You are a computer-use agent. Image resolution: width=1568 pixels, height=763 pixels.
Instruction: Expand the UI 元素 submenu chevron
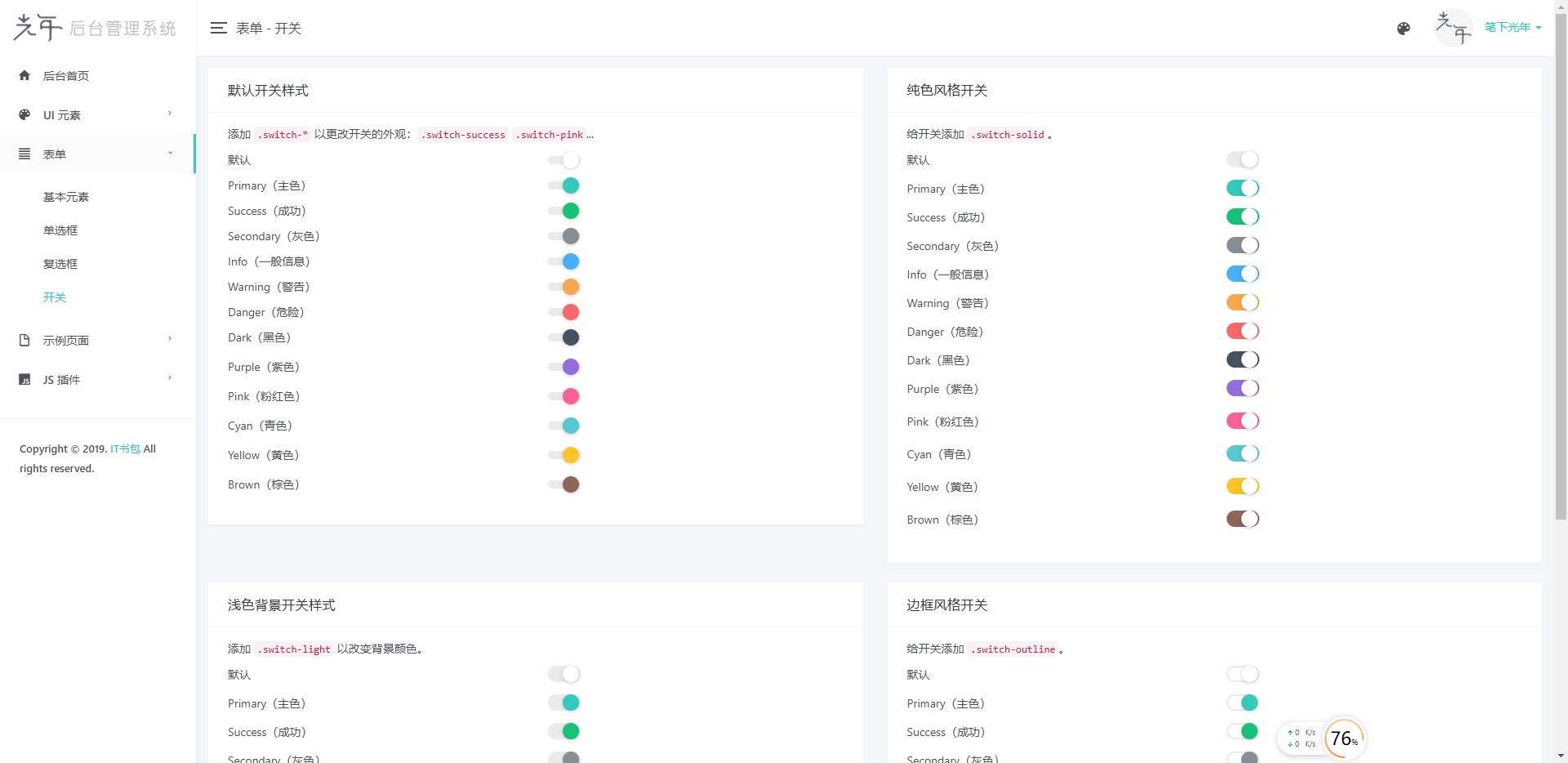tap(170, 114)
